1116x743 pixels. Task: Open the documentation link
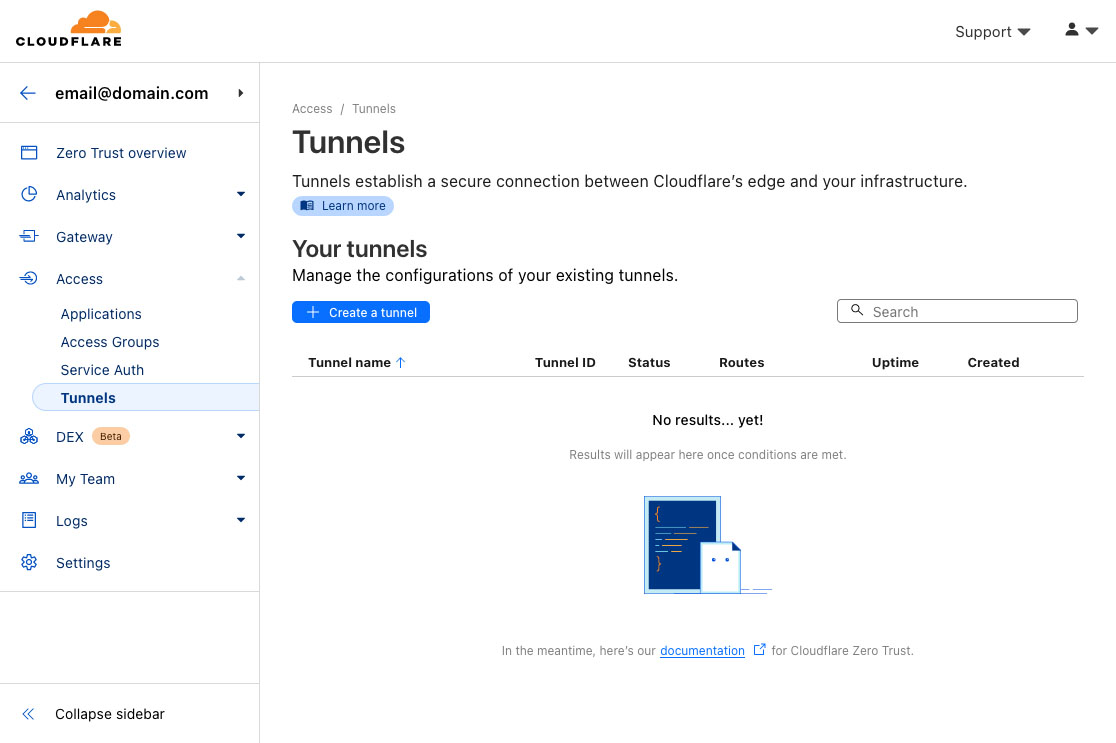pyautogui.click(x=702, y=651)
